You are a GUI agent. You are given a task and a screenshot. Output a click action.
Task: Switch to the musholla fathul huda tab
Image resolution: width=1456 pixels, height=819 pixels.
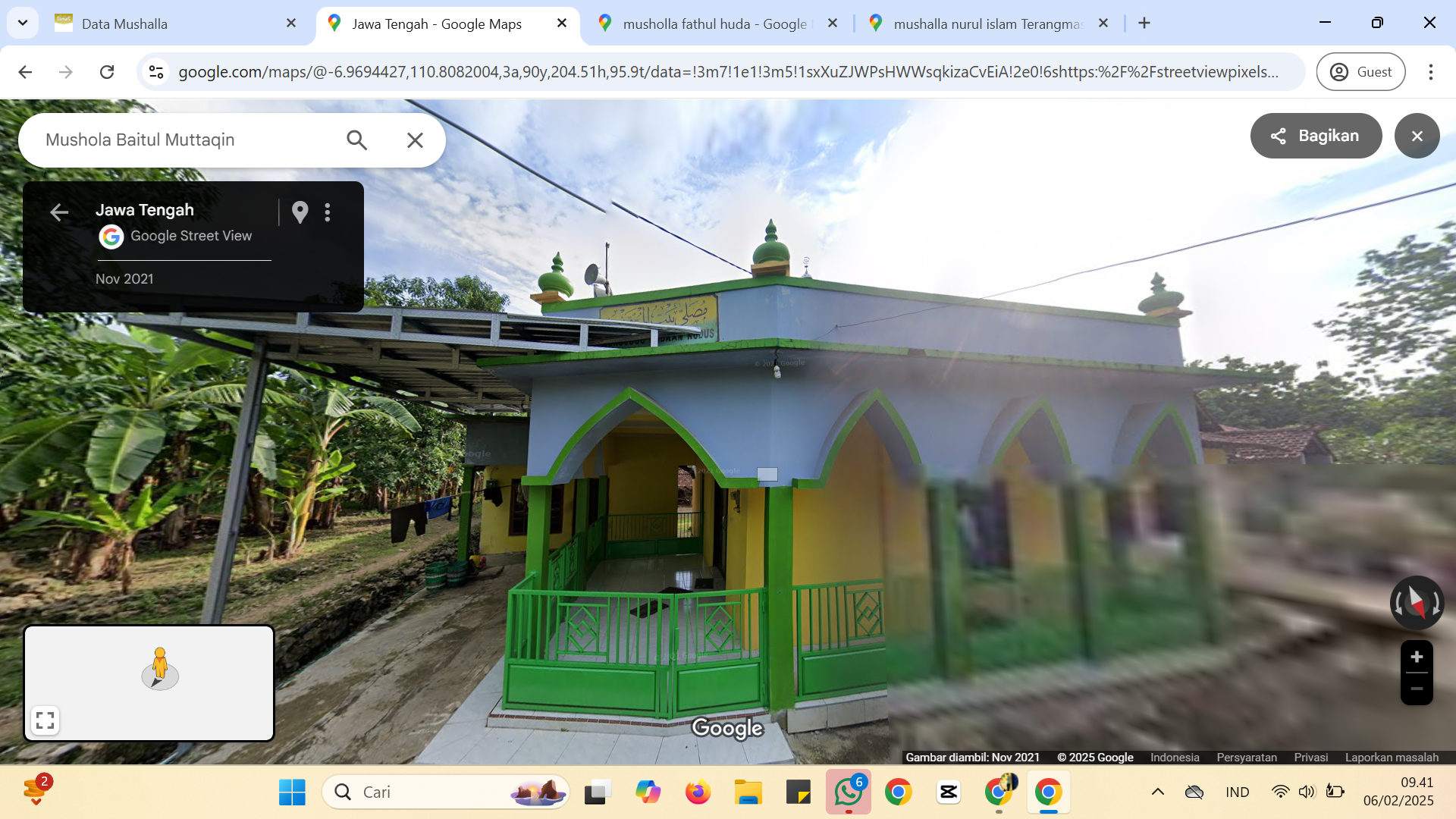(716, 24)
